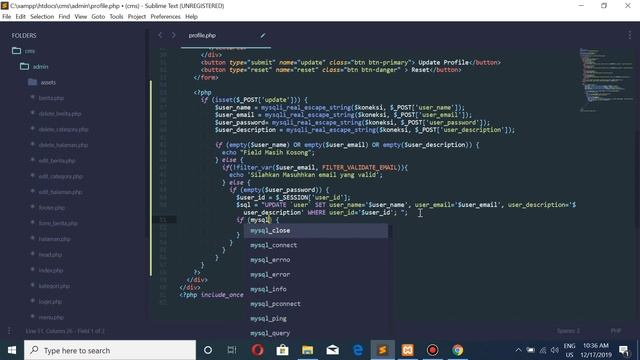Image resolution: width=640 pixels, height=360 pixels.
Task: Open login.php file
Action: coord(50,302)
